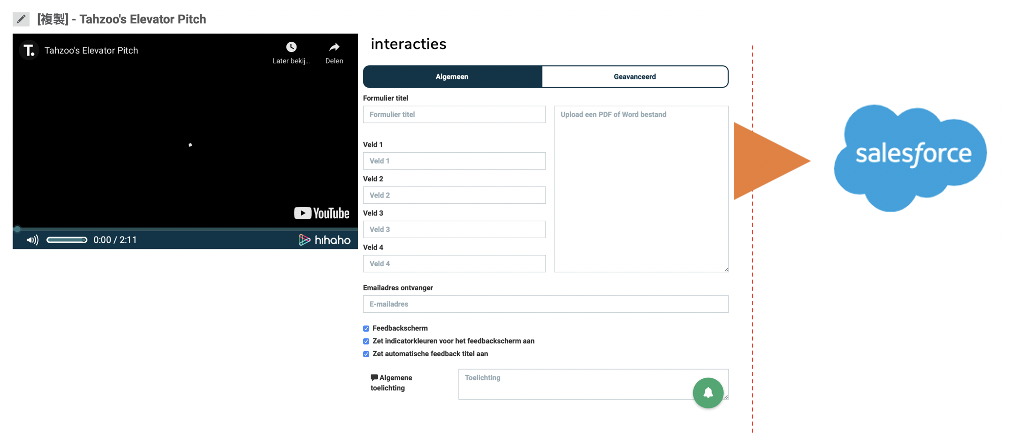The image size is (1012, 434).
Task: Click the Veld 2 input field
Action: 454,195
